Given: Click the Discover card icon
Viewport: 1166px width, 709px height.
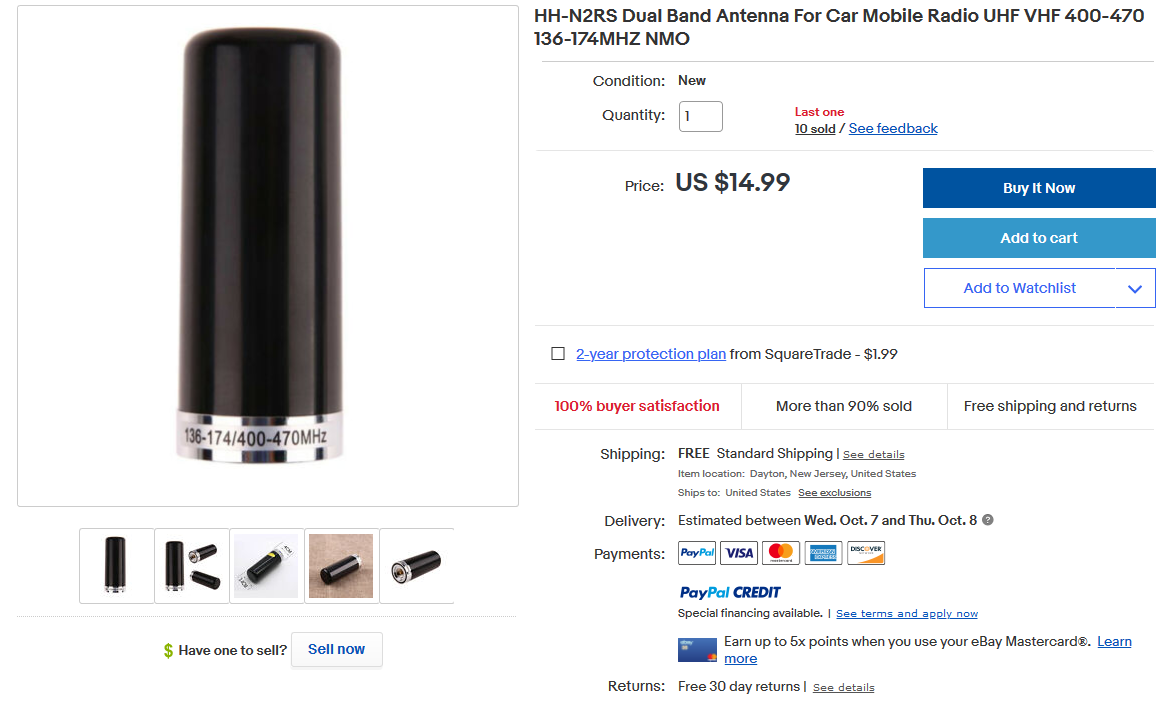Looking at the screenshot, I should [866, 553].
